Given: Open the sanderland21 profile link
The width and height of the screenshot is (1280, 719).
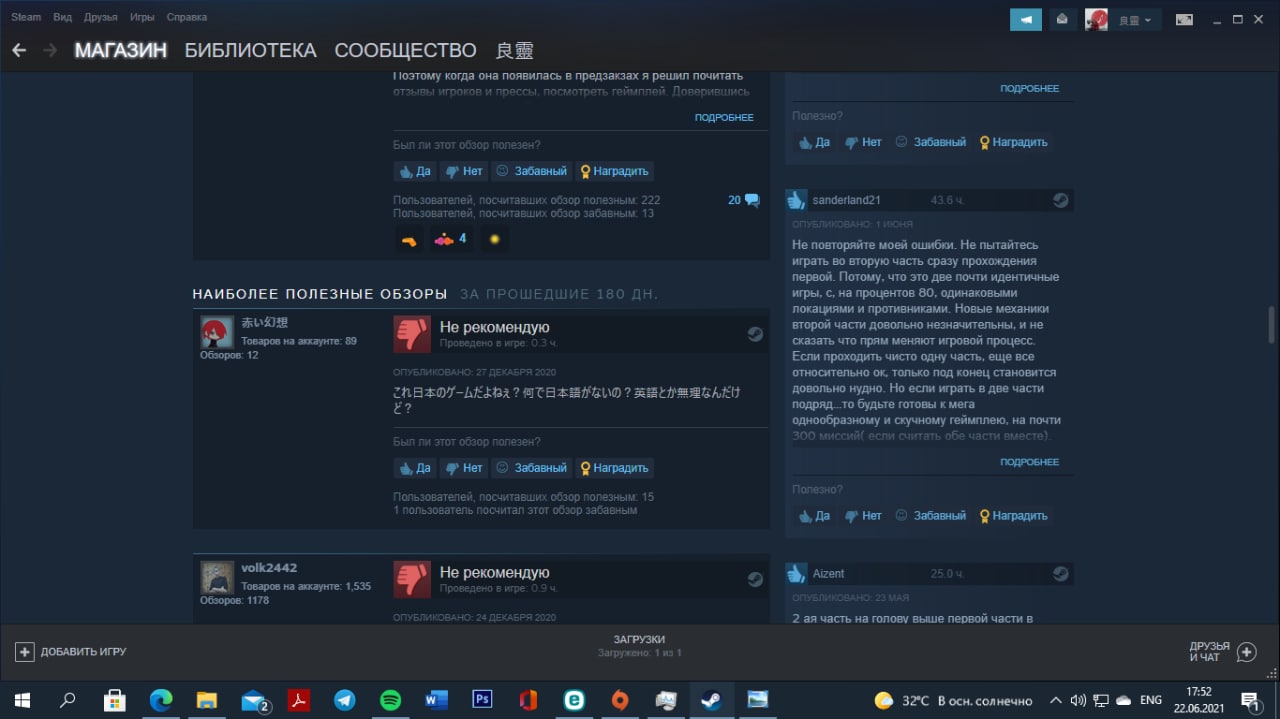Looking at the screenshot, I should [846, 200].
